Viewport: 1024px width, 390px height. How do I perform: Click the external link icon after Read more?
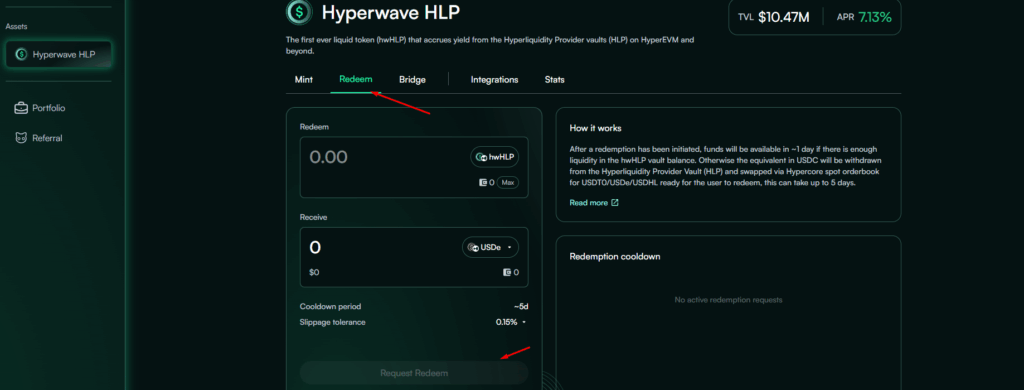[615, 203]
